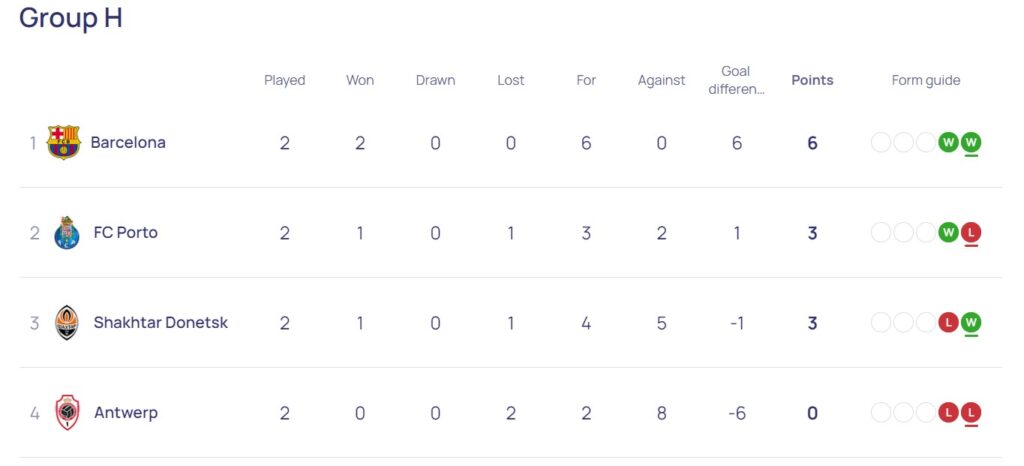Image resolution: width=1024 pixels, height=466 pixels.
Task: Select FC Porto's red L form badge
Action: click(x=971, y=232)
